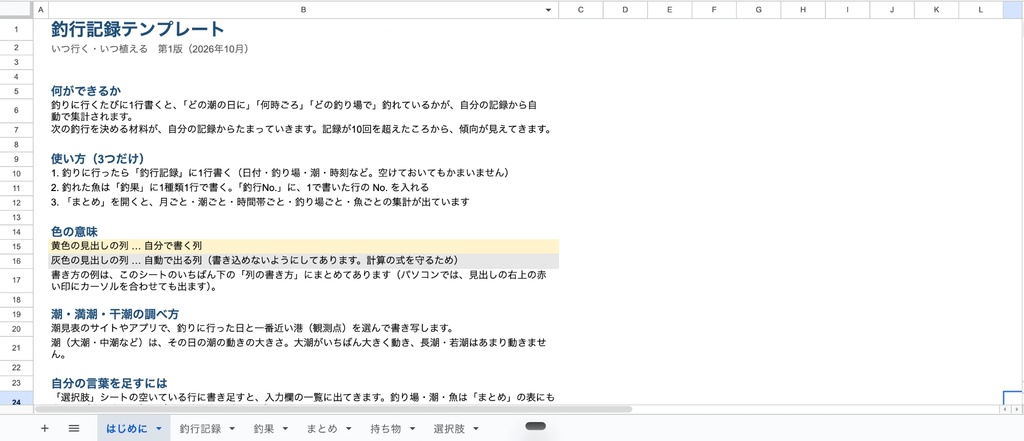Select row 6 header
1024x441 pixels.
point(17,110)
